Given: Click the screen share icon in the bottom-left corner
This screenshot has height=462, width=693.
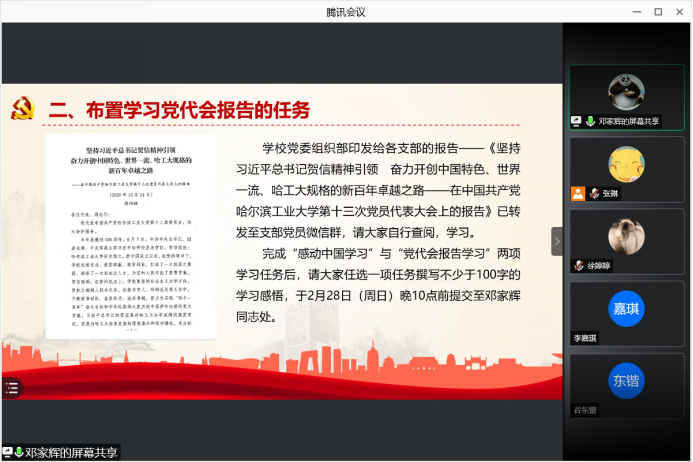Looking at the screenshot, I should coord(6,453).
